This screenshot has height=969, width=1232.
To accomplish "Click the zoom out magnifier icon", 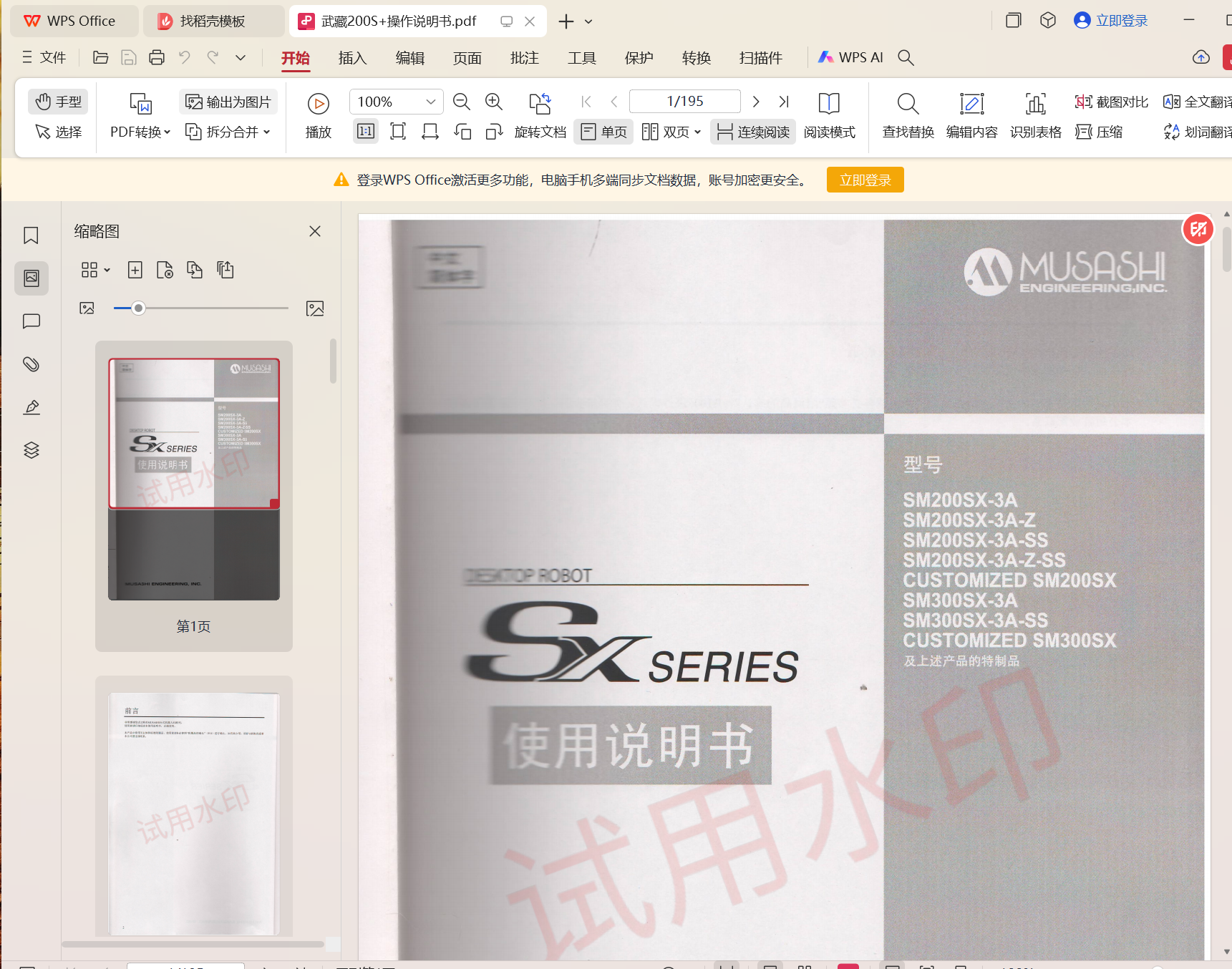I will [462, 102].
